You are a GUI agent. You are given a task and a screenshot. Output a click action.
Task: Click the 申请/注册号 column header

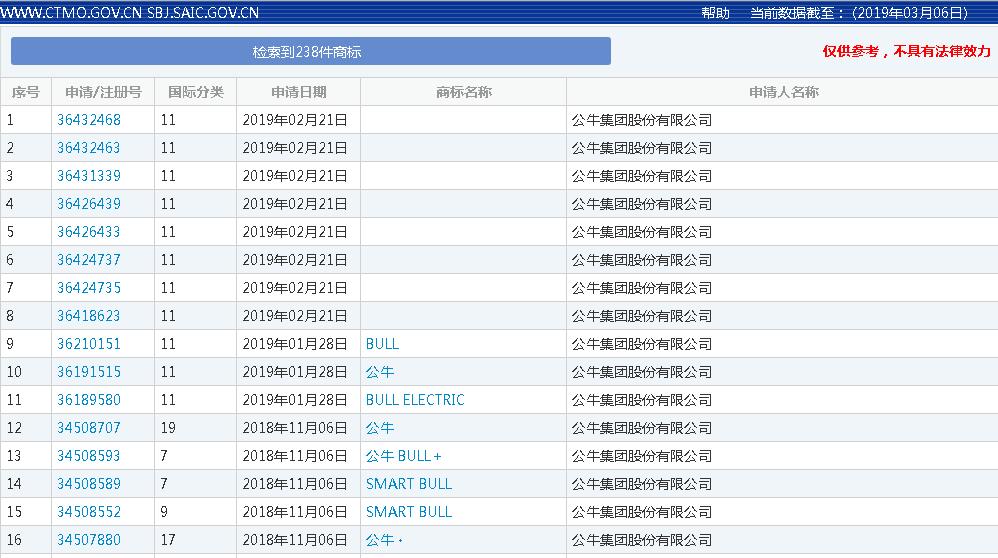click(103, 92)
